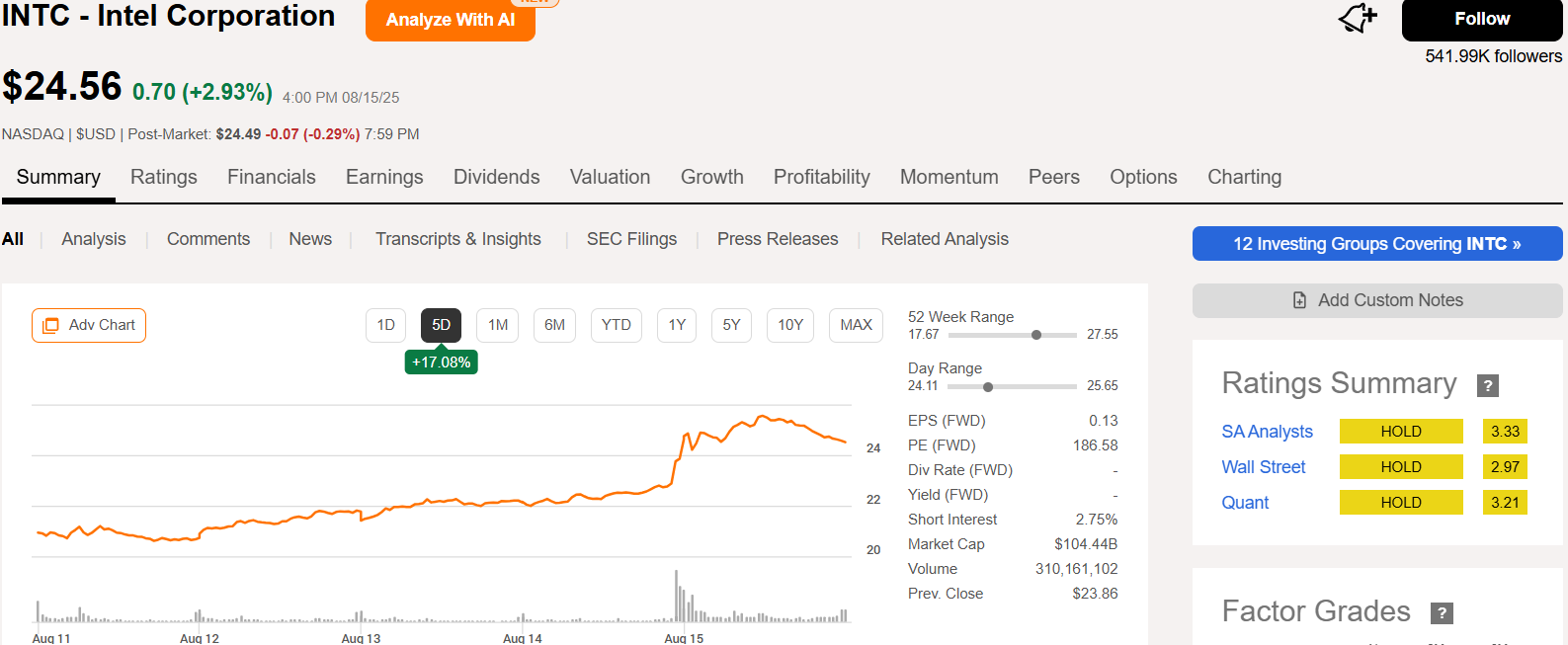Screen dimensions: 1568x645
Task: Go to the Valuation tab
Action: [611, 177]
